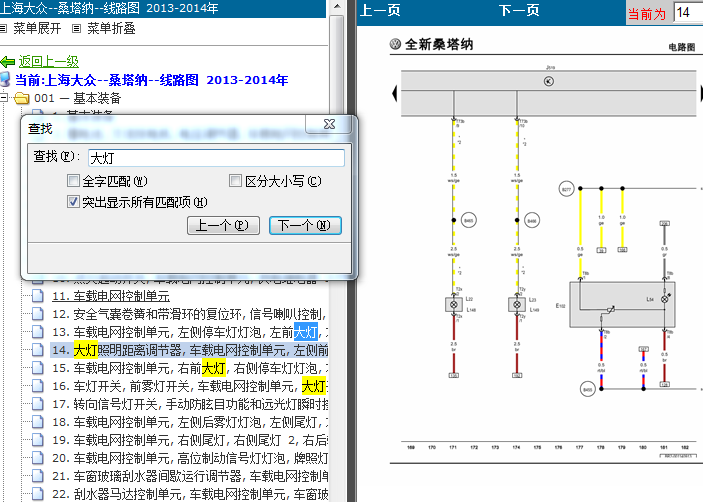The height and width of the screenshot is (502, 703).
Task: Click document icon beside item 16
Action: coord(38,386)
